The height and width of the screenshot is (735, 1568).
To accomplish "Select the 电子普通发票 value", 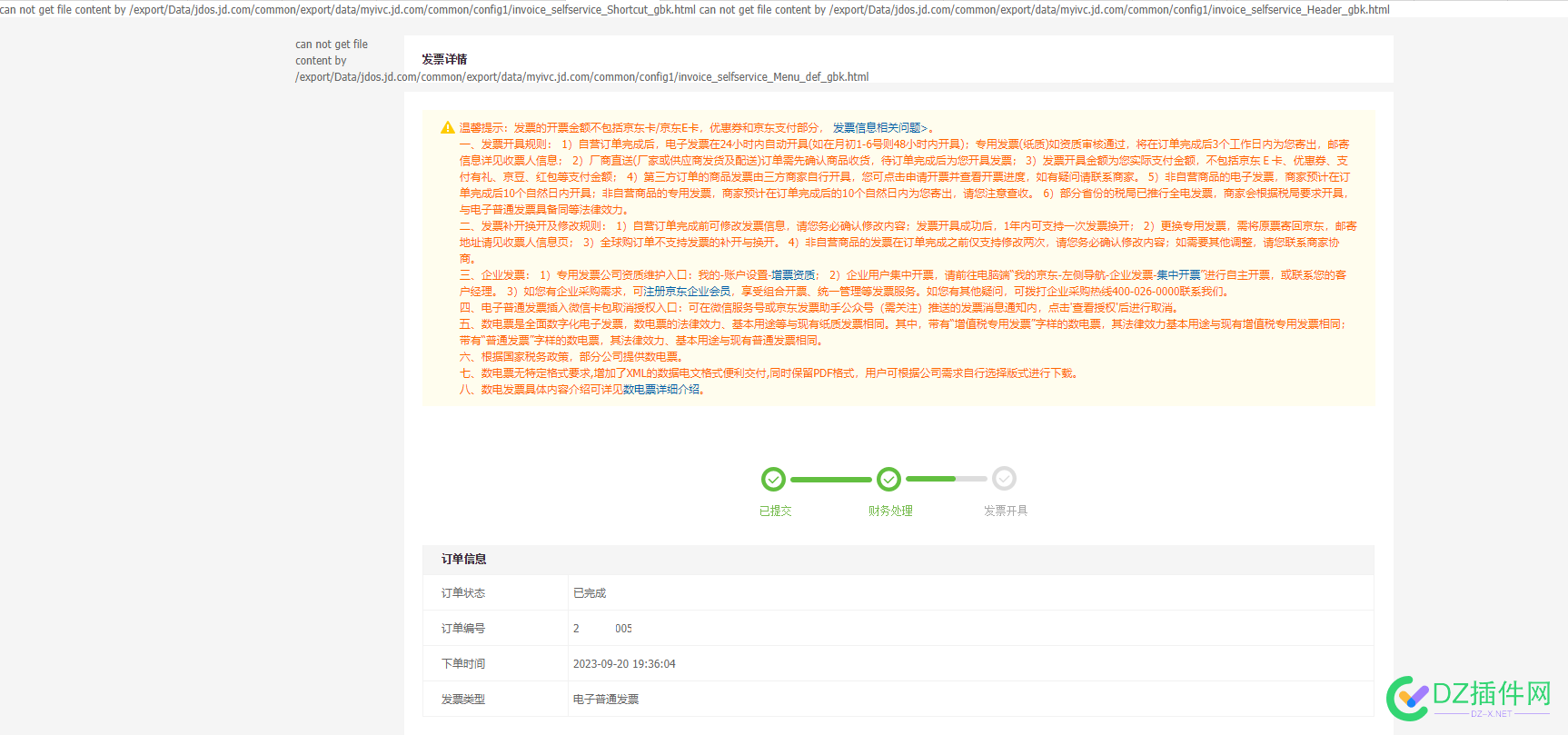I will 606,700.
